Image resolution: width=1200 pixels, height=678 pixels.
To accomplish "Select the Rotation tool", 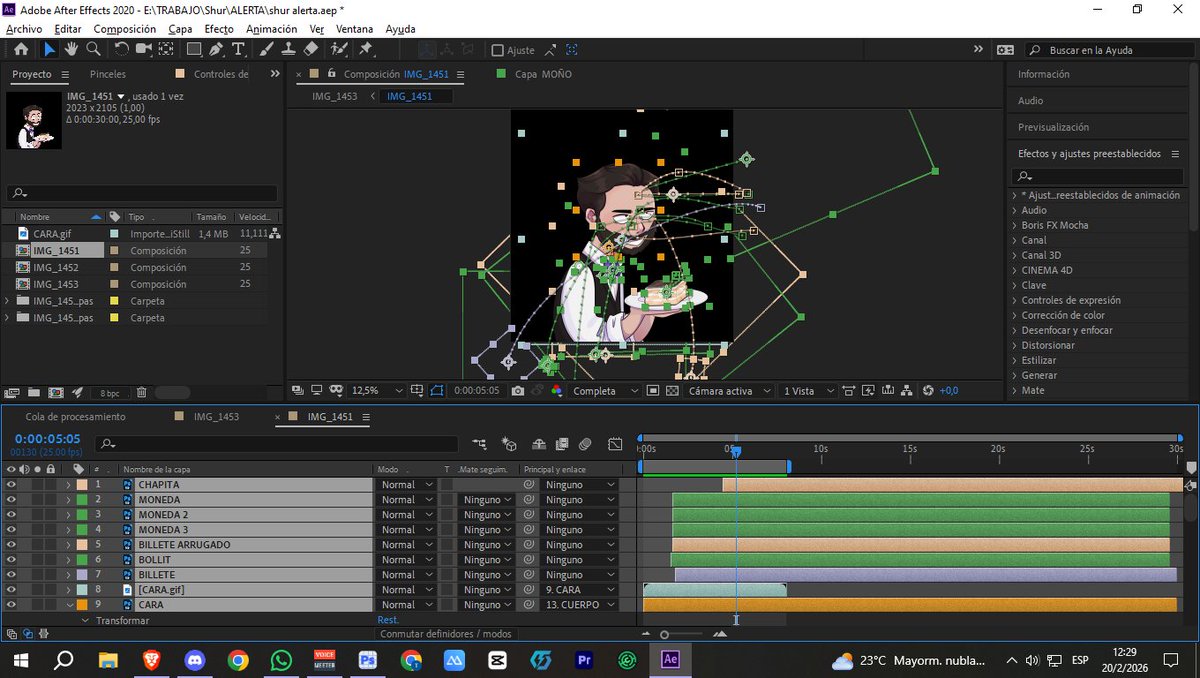I will pos(121,49).
